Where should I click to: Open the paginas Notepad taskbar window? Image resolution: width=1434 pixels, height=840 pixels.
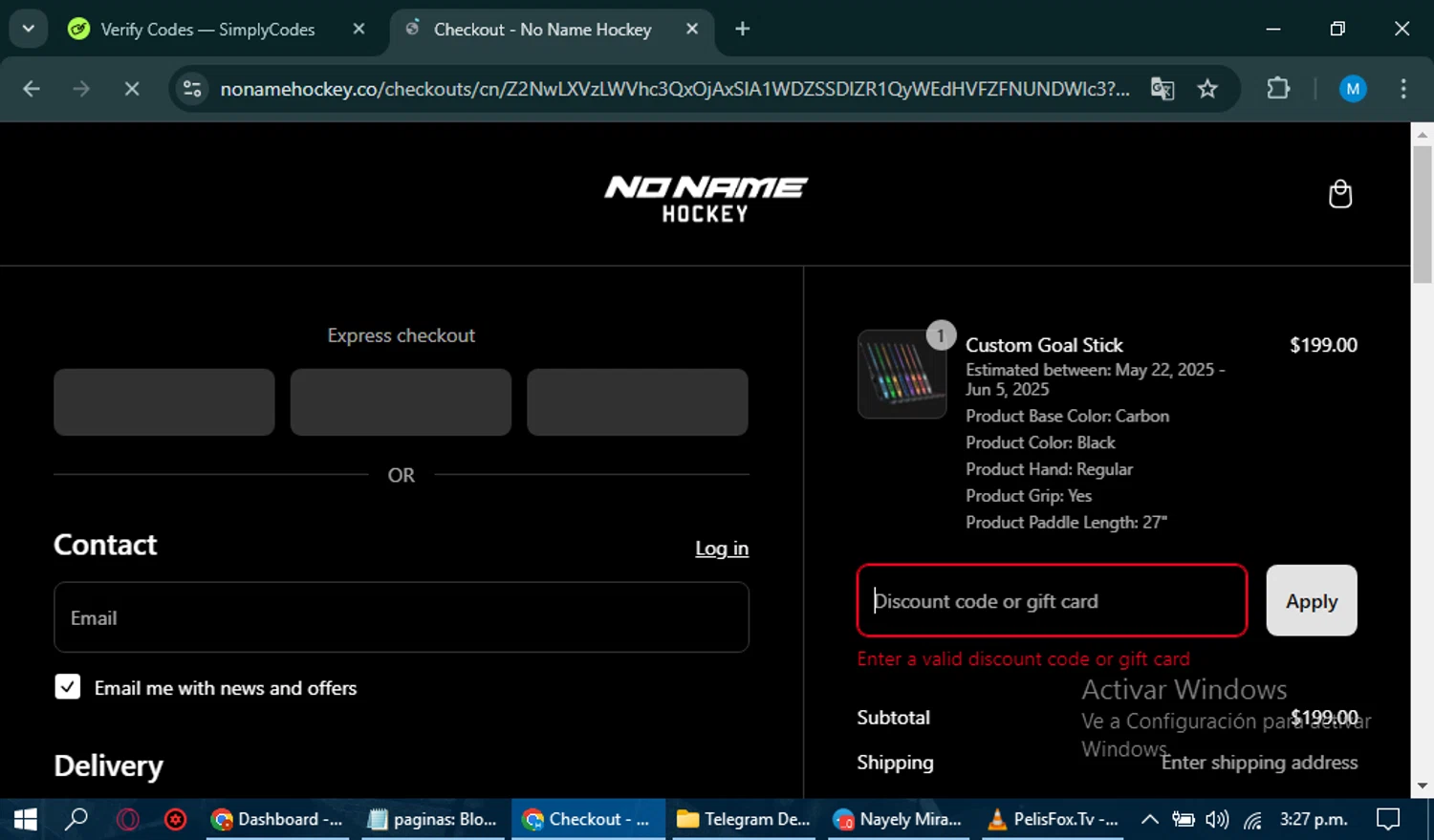point(433,819)
